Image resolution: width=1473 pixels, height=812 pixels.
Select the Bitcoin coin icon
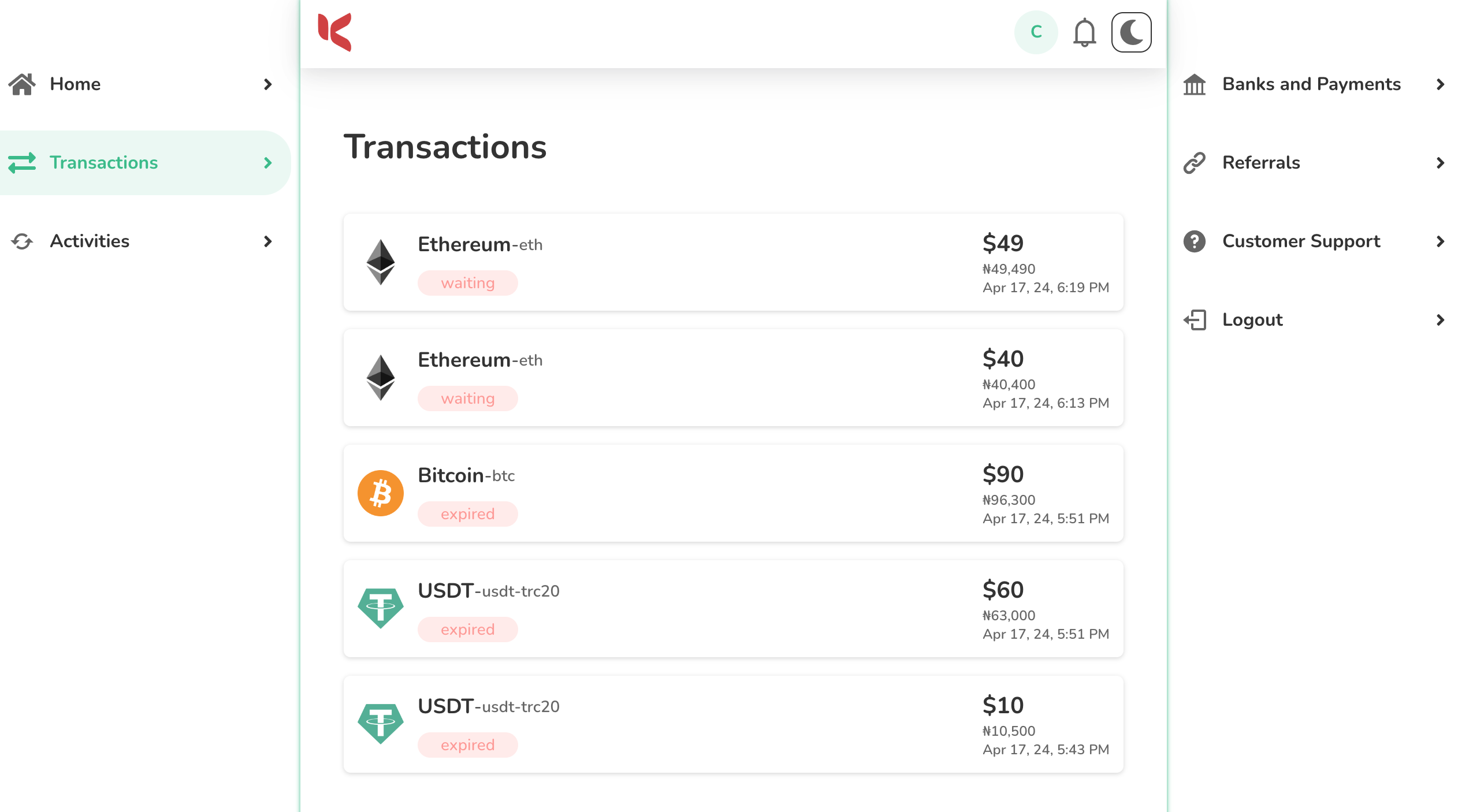click(x=381, y=493)
